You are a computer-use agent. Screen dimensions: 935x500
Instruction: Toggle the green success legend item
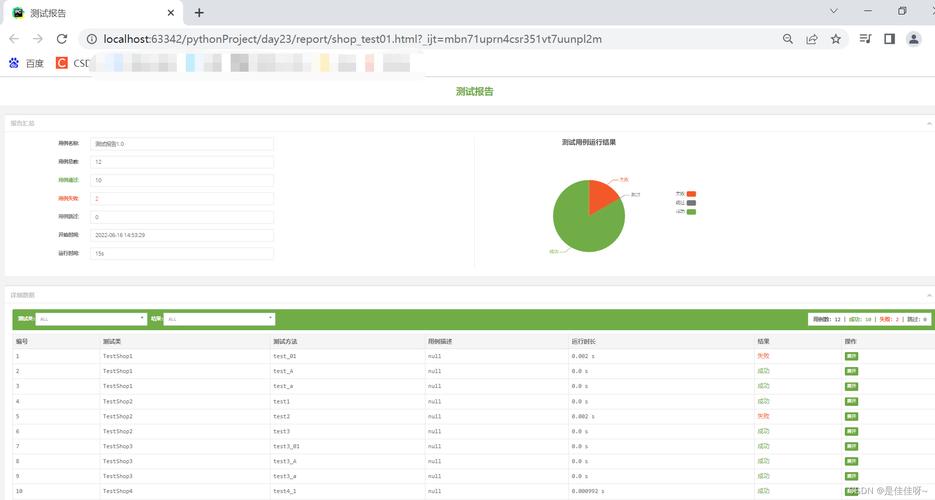[x=686, y=212]
